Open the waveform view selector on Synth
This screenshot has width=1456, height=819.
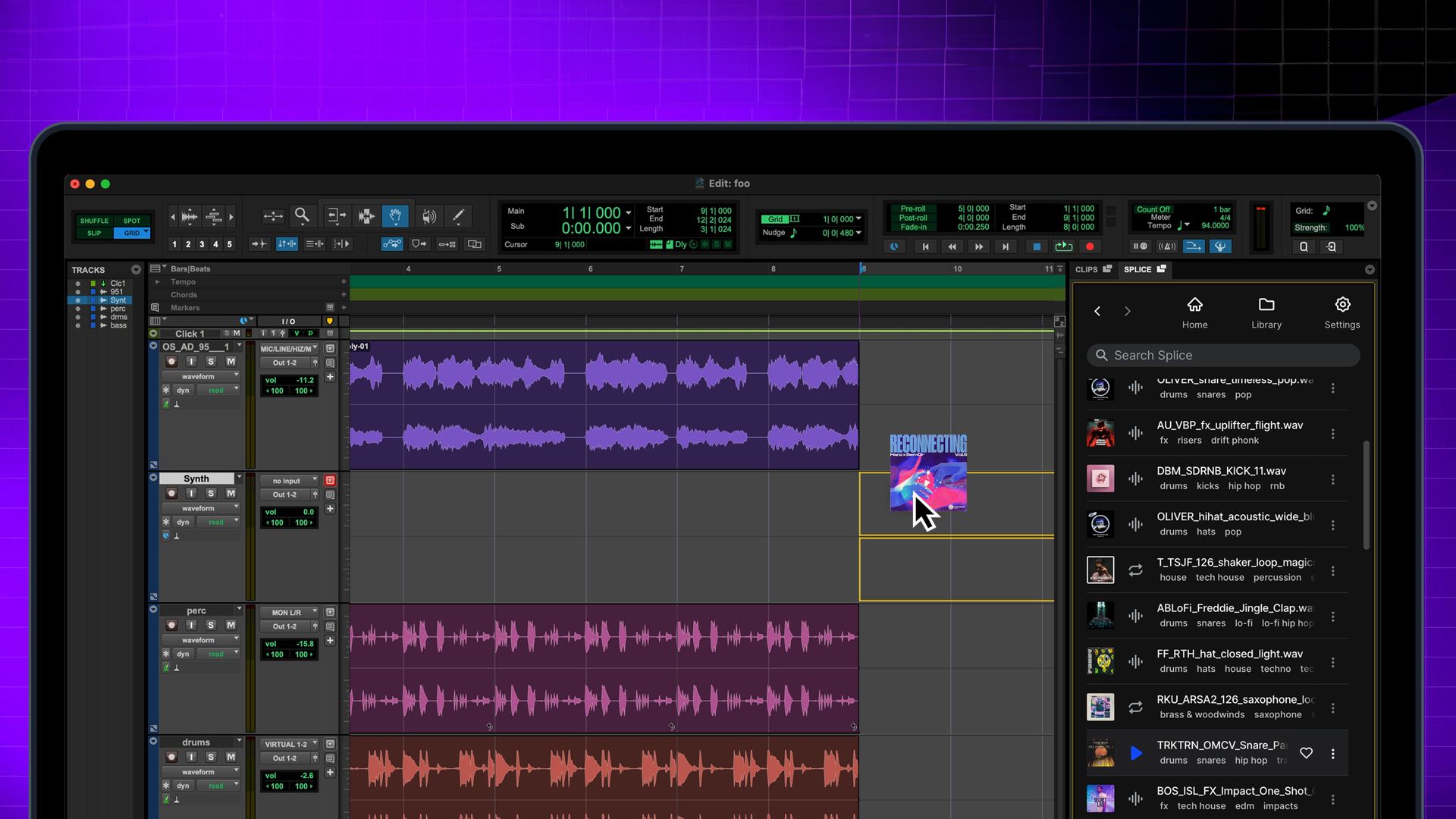200,508
